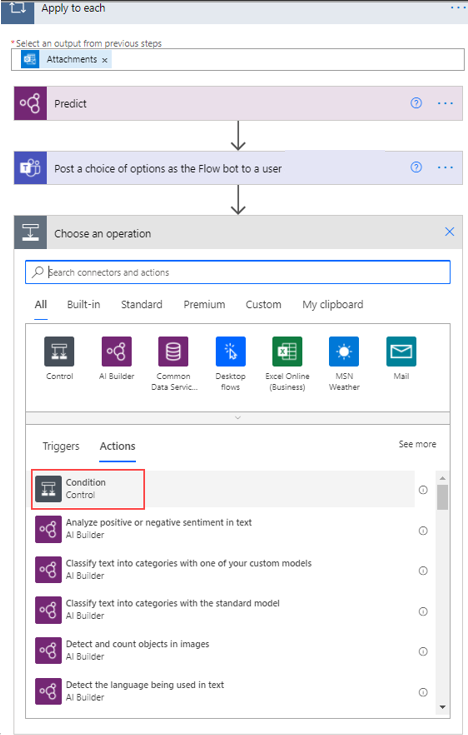468x735 pixels.
Task: Click the Predict AI Builder icon
Action: 30,103
